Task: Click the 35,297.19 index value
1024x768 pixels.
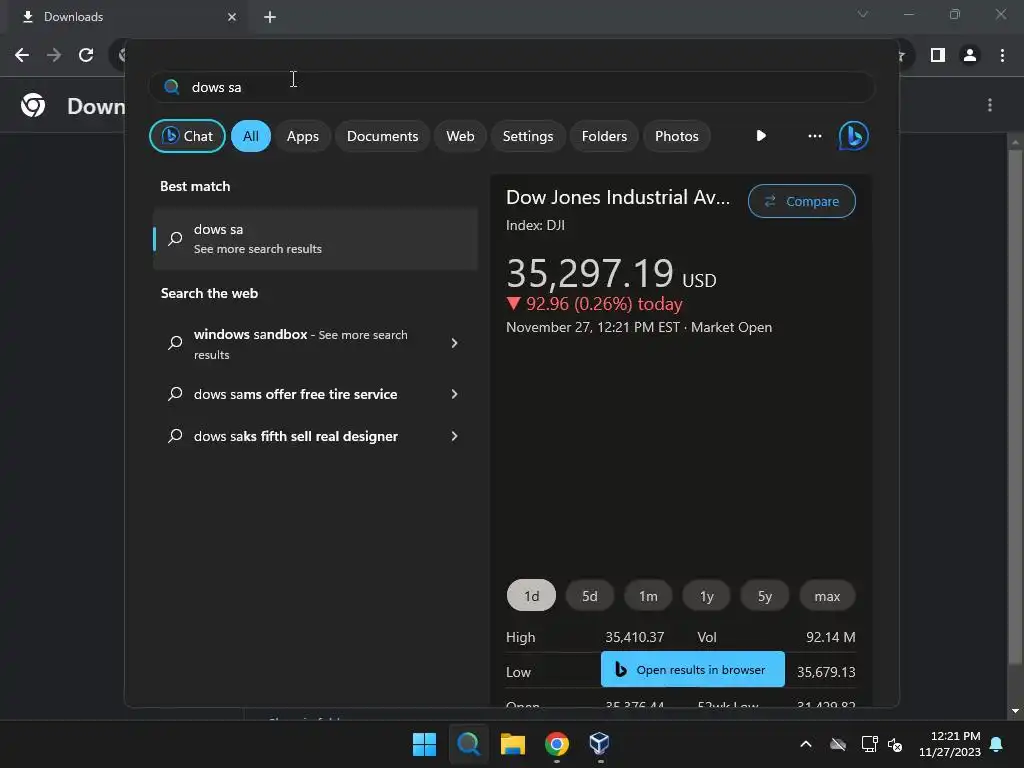Action: pos(590,273)
